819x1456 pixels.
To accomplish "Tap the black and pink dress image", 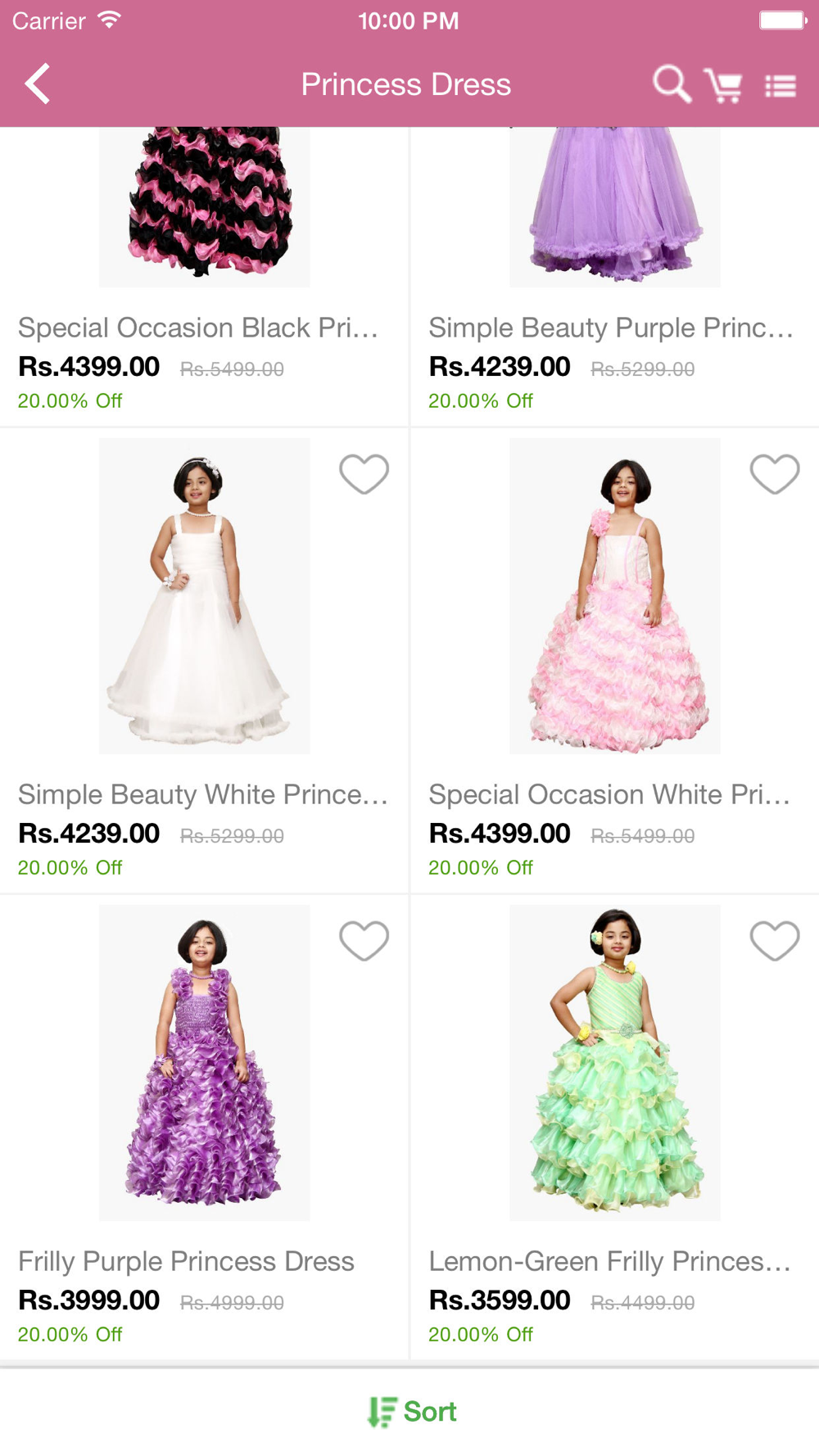I will click(x=205, y=206).
